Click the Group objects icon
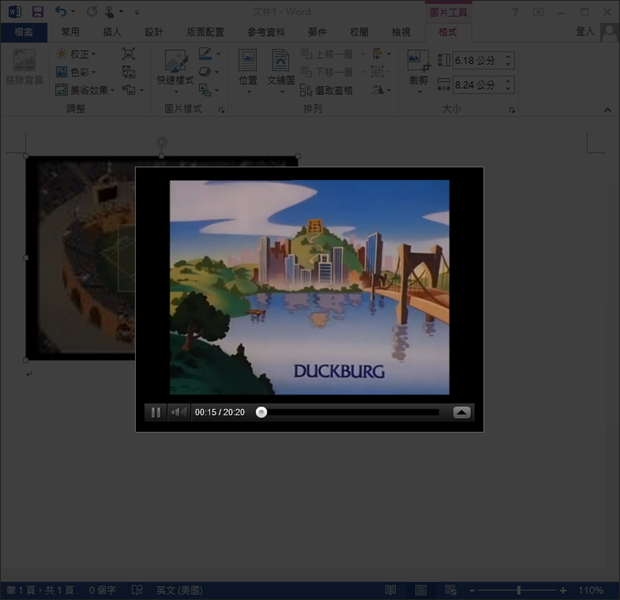620x600 pixels. [x=377, y=72]
